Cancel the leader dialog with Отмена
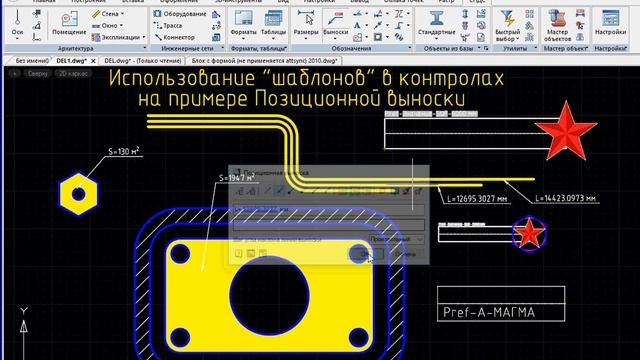 coord(405,254)
